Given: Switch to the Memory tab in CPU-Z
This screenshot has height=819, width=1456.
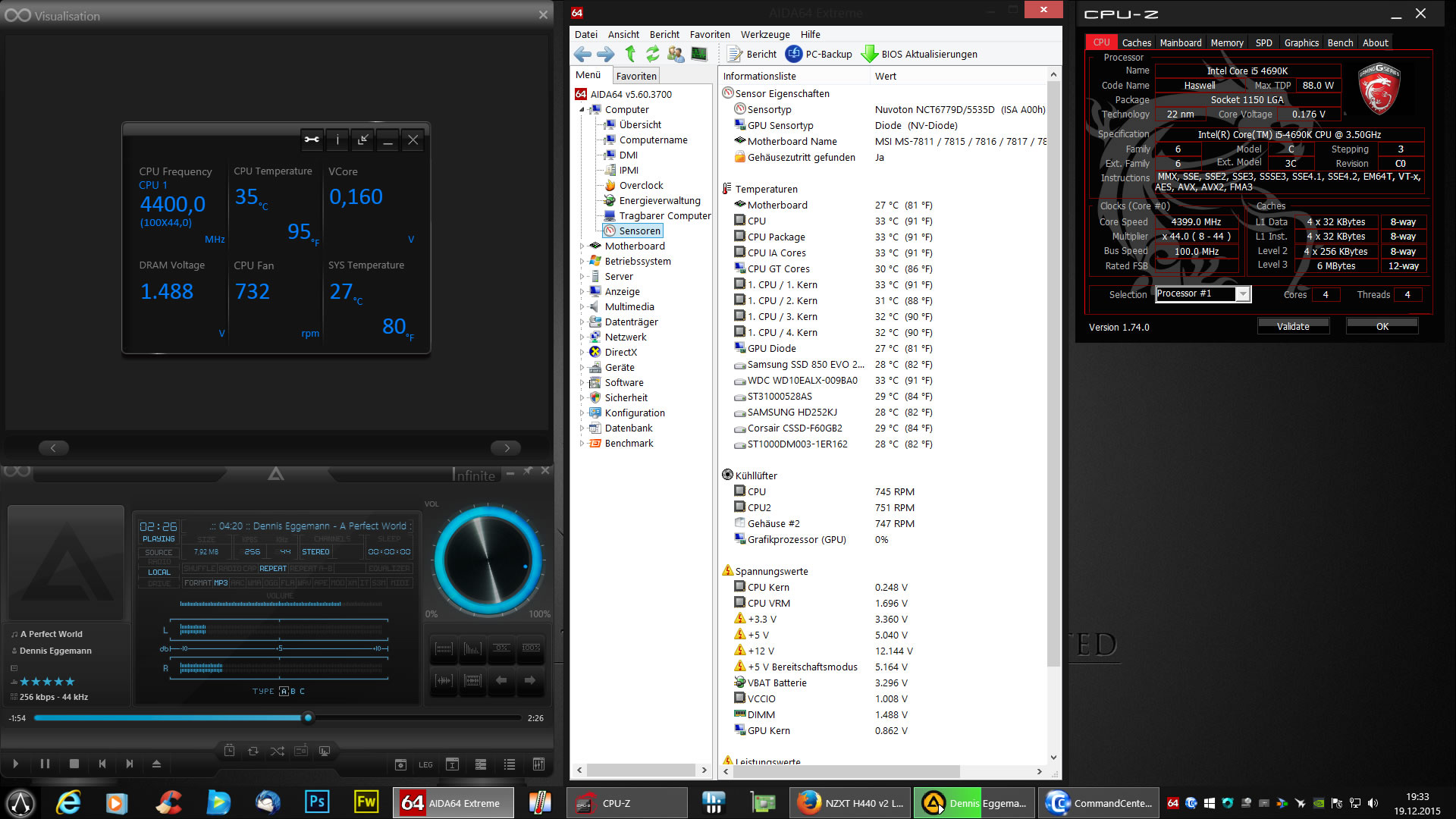Looking at the screenshot, I should [1226, 42].
